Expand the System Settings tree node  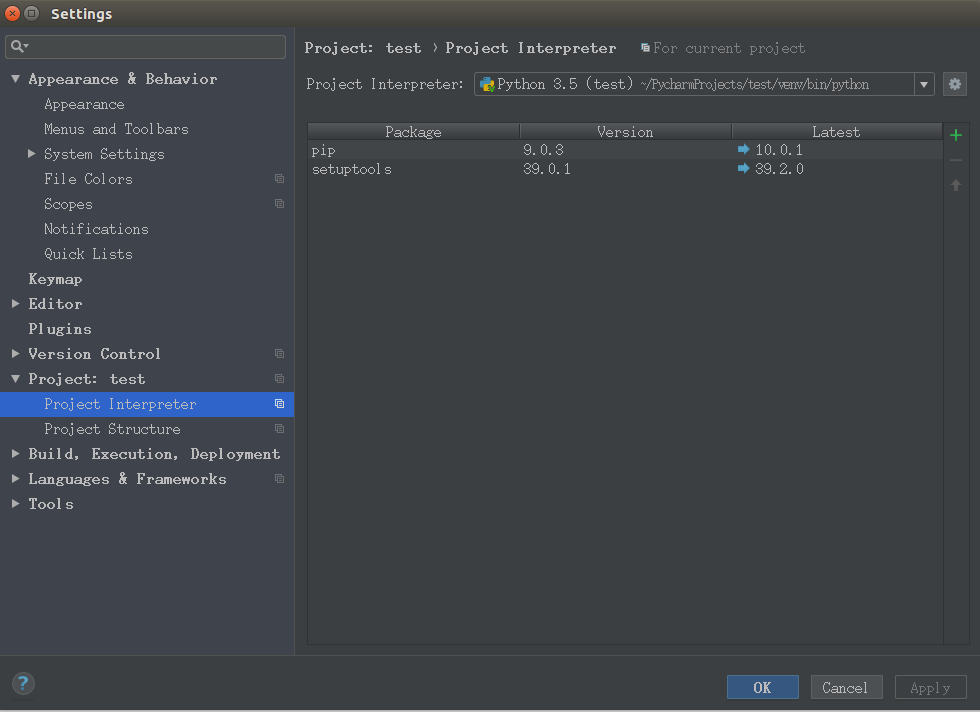(32, 154)
